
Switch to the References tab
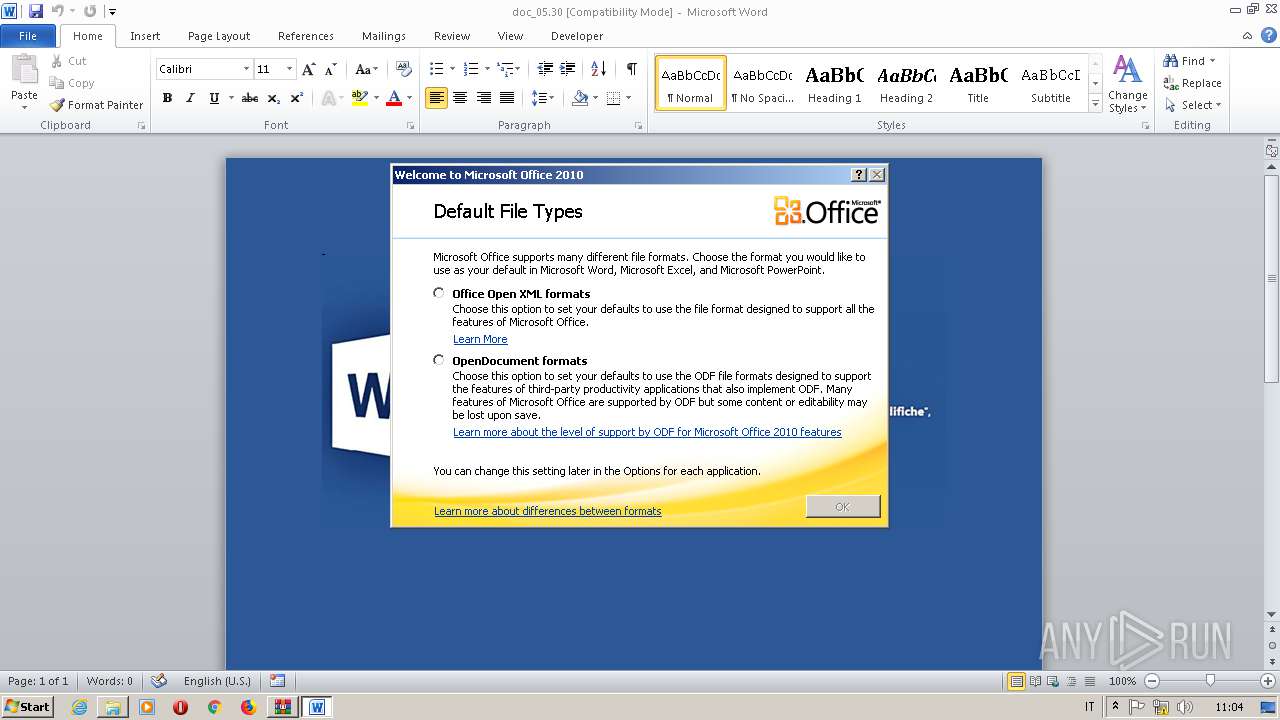[306, 36]
